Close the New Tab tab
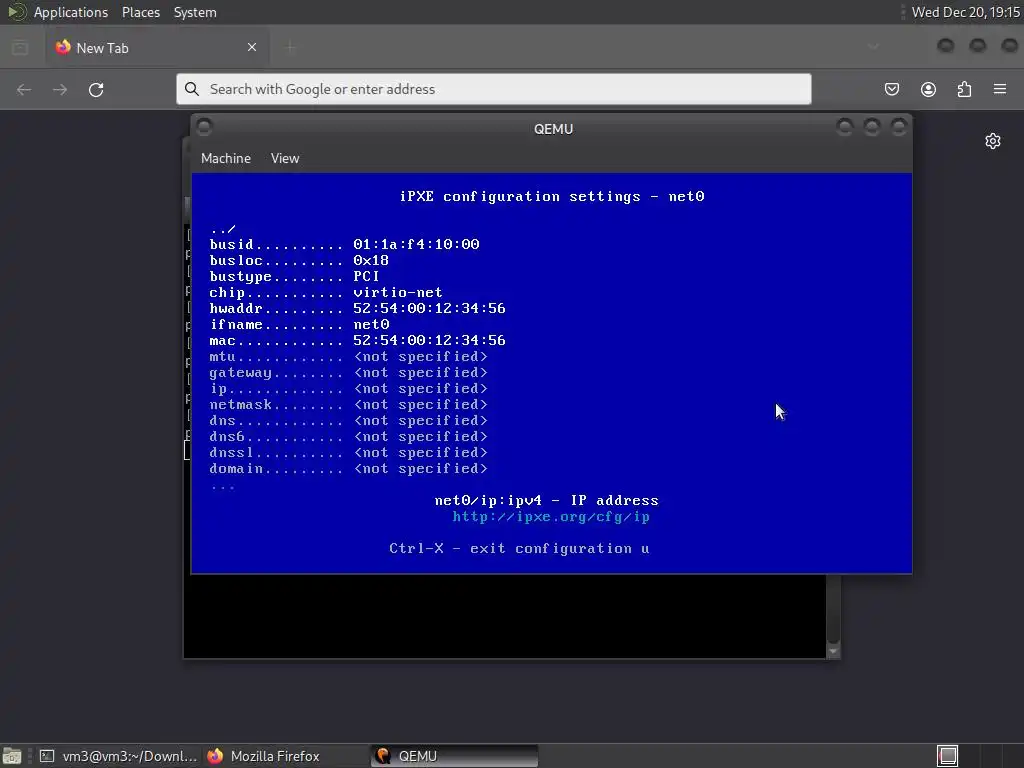 point(252,47)
